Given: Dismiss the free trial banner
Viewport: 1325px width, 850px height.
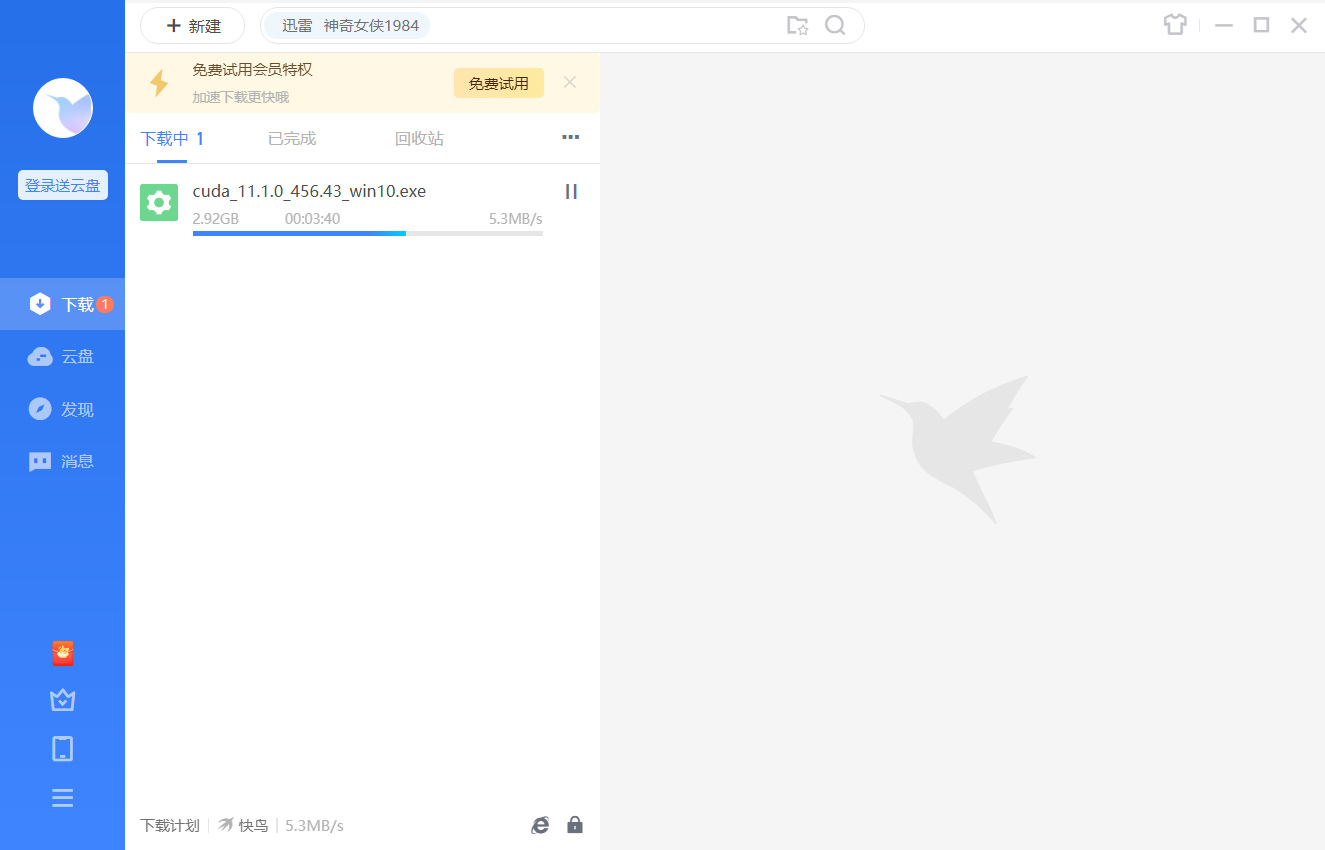Looking at the screenshot, I should [569, 82].
